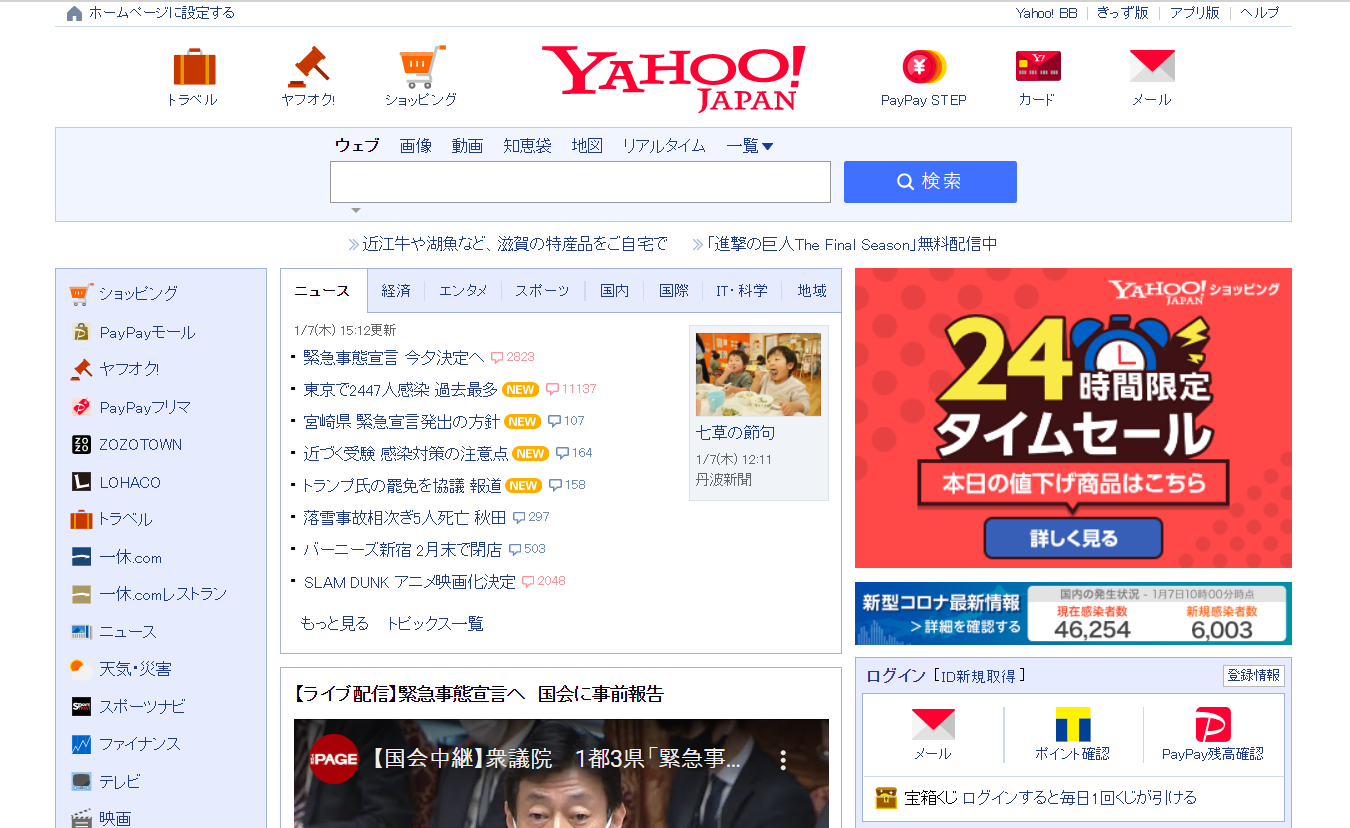Switch to the 国内 tab
This screenshot has width=1350, height=828.
click(x=615, y=291)
